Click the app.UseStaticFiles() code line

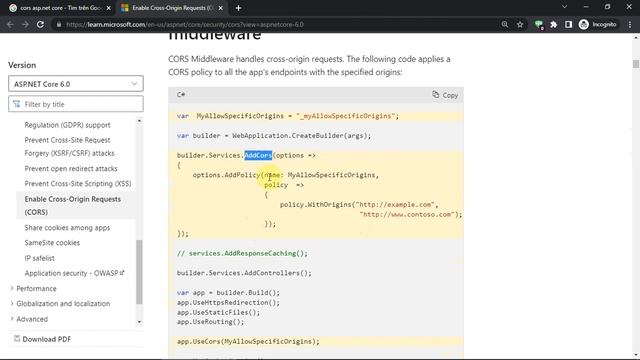point(218,312)
